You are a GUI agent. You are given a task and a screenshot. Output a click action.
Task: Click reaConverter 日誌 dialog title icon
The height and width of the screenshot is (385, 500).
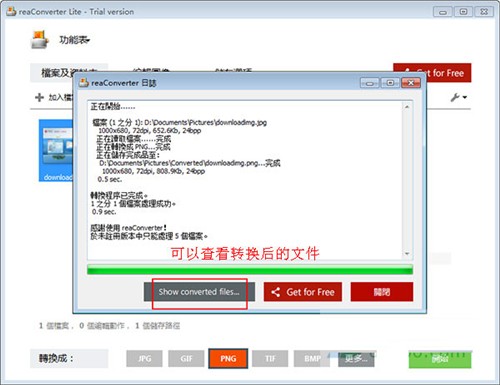[x=84, y=83]
